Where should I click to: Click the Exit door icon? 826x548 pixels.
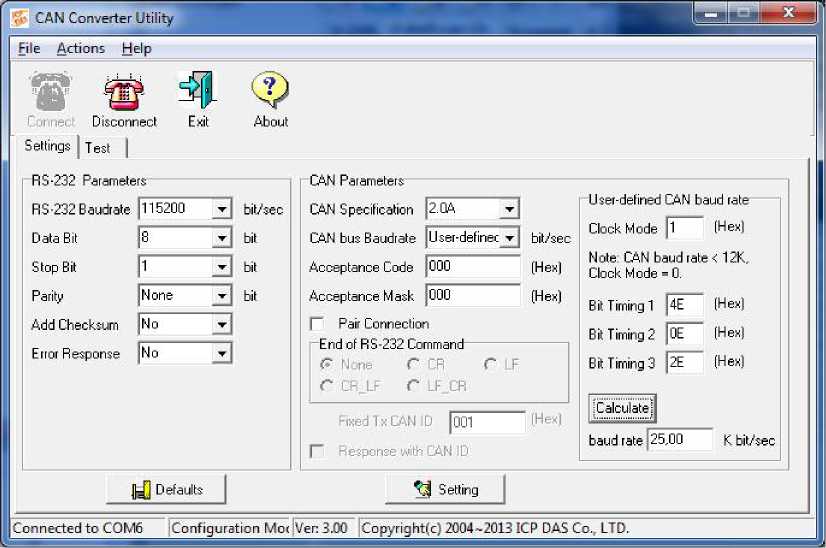pyautogui.click(x=198, y=91)
